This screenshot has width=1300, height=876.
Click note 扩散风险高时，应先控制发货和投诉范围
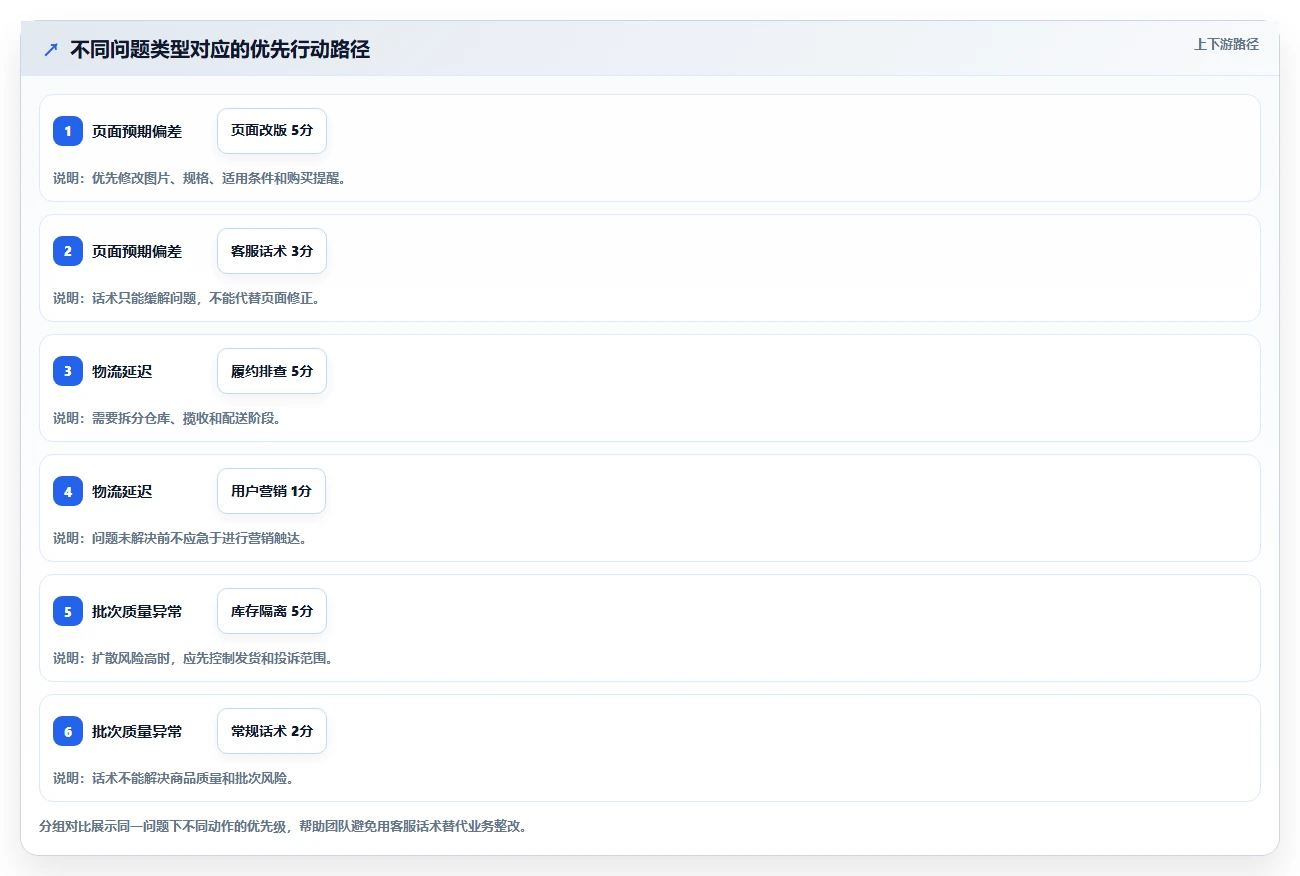click(x=193, y=658)
